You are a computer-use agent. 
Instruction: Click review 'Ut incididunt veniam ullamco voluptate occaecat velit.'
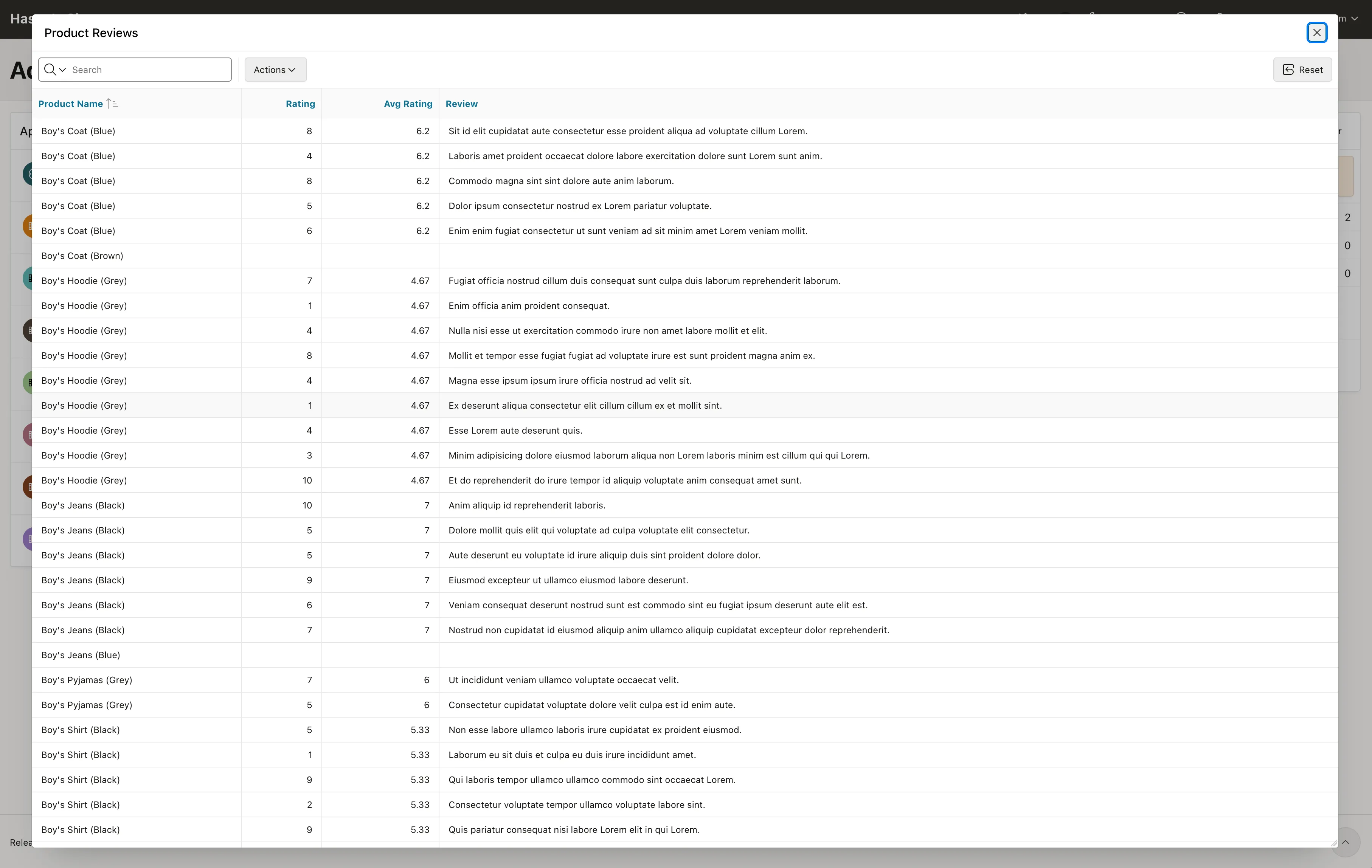pyautogui.click(x=563, y=680)
